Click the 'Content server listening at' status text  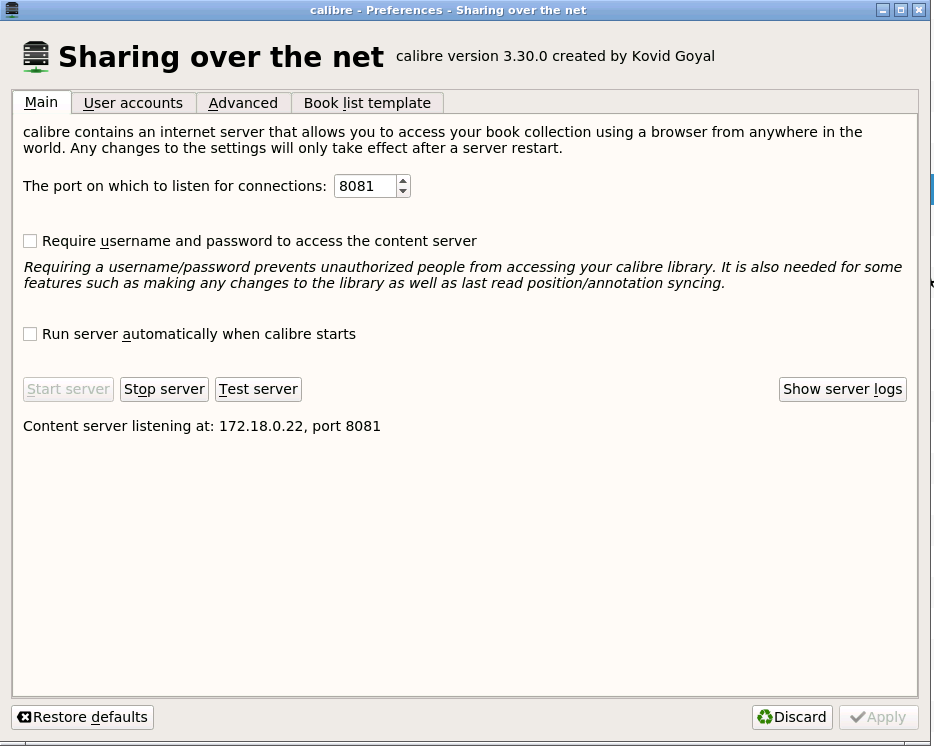click(201, 426)
